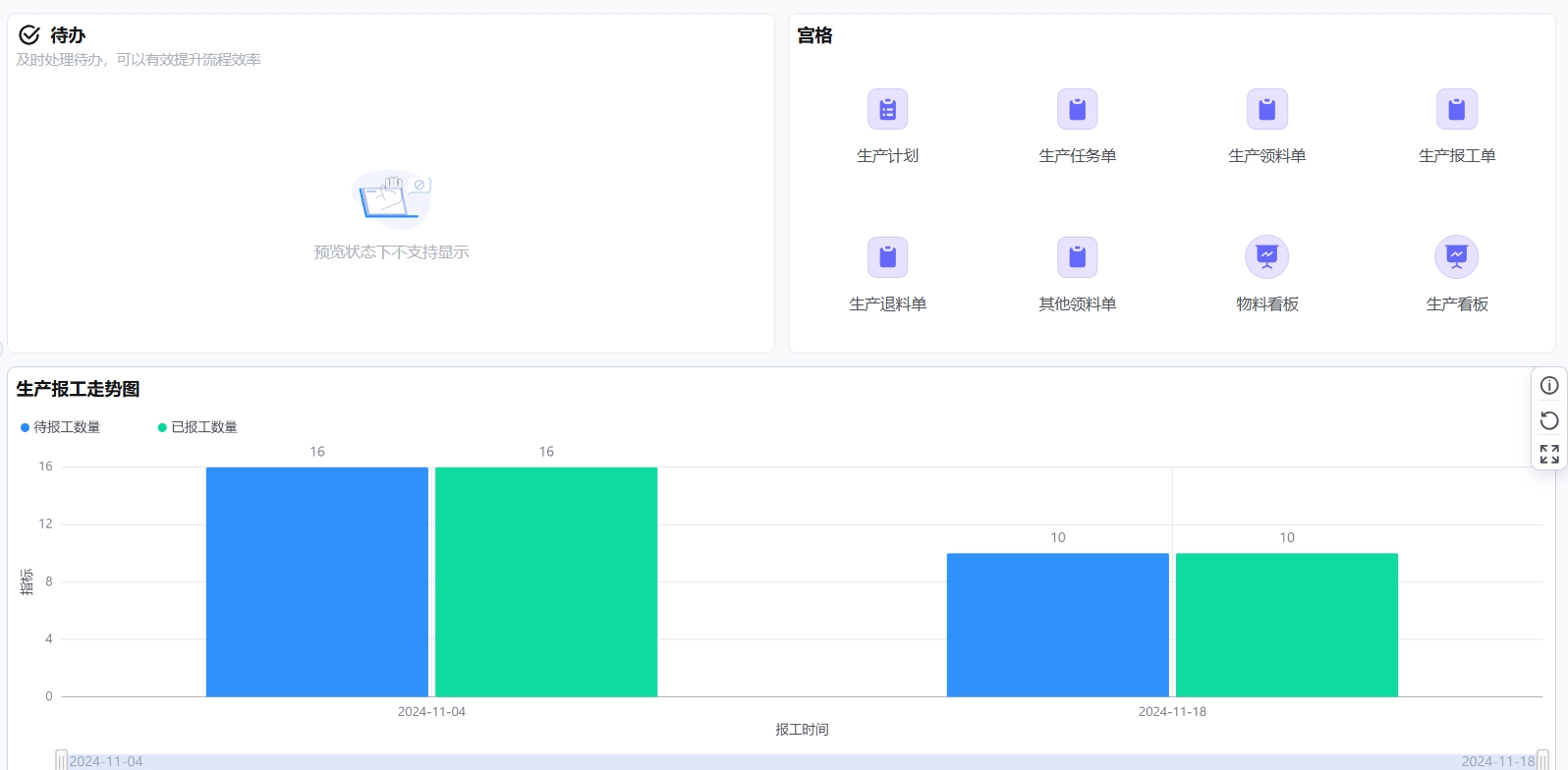Click the left zoom slider handle
The height and width of the screenshot is (770, 1568).
tap(61, 761)
